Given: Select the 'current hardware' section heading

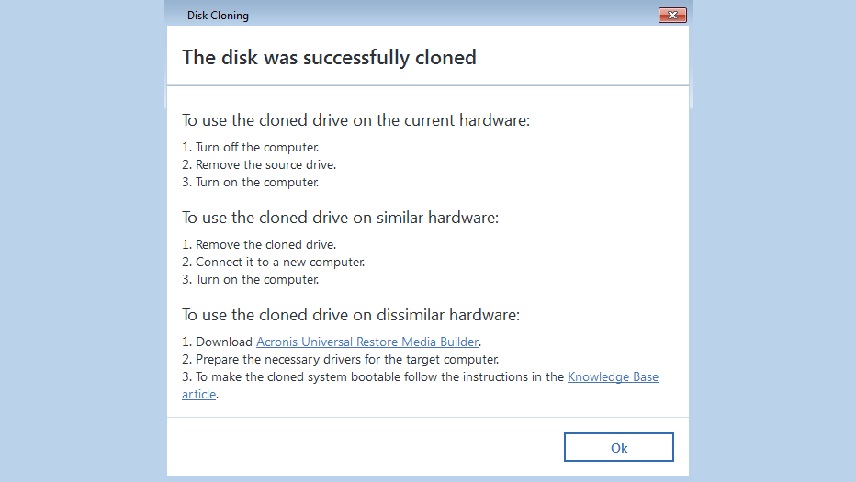Looking at the screenshot, I should [356, 120].
